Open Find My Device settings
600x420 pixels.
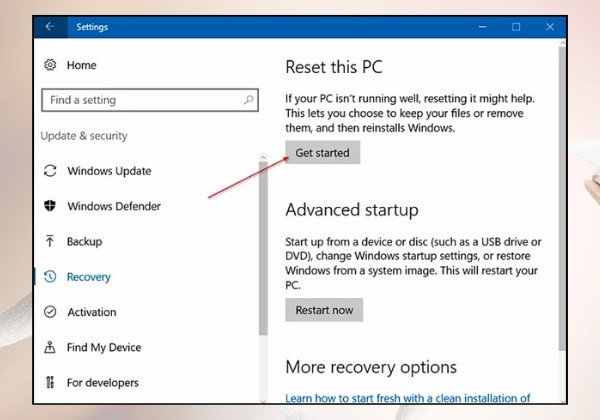[104, 347]
